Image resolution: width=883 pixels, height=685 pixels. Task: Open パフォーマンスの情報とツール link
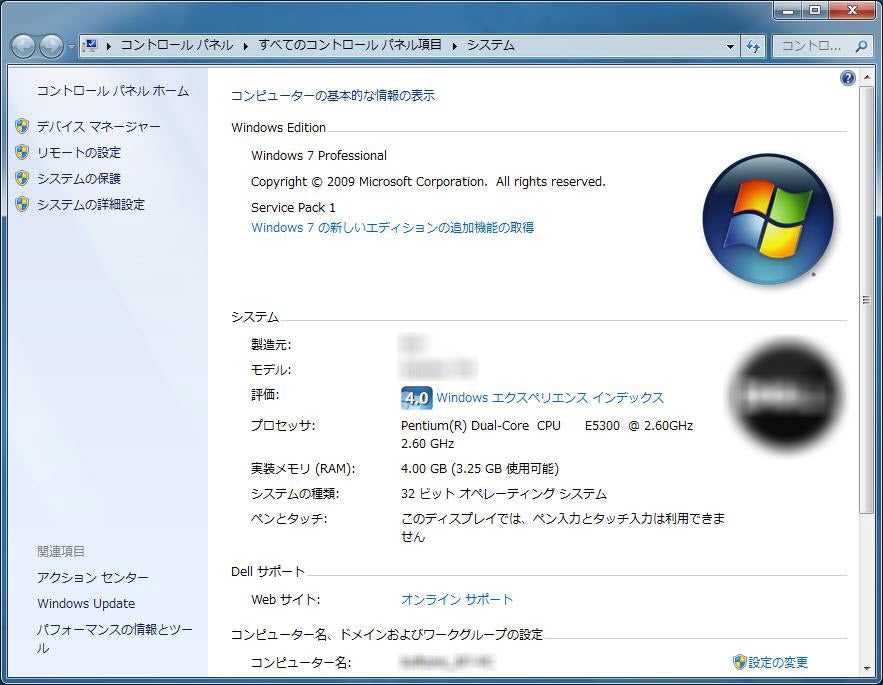pos(114,638)
